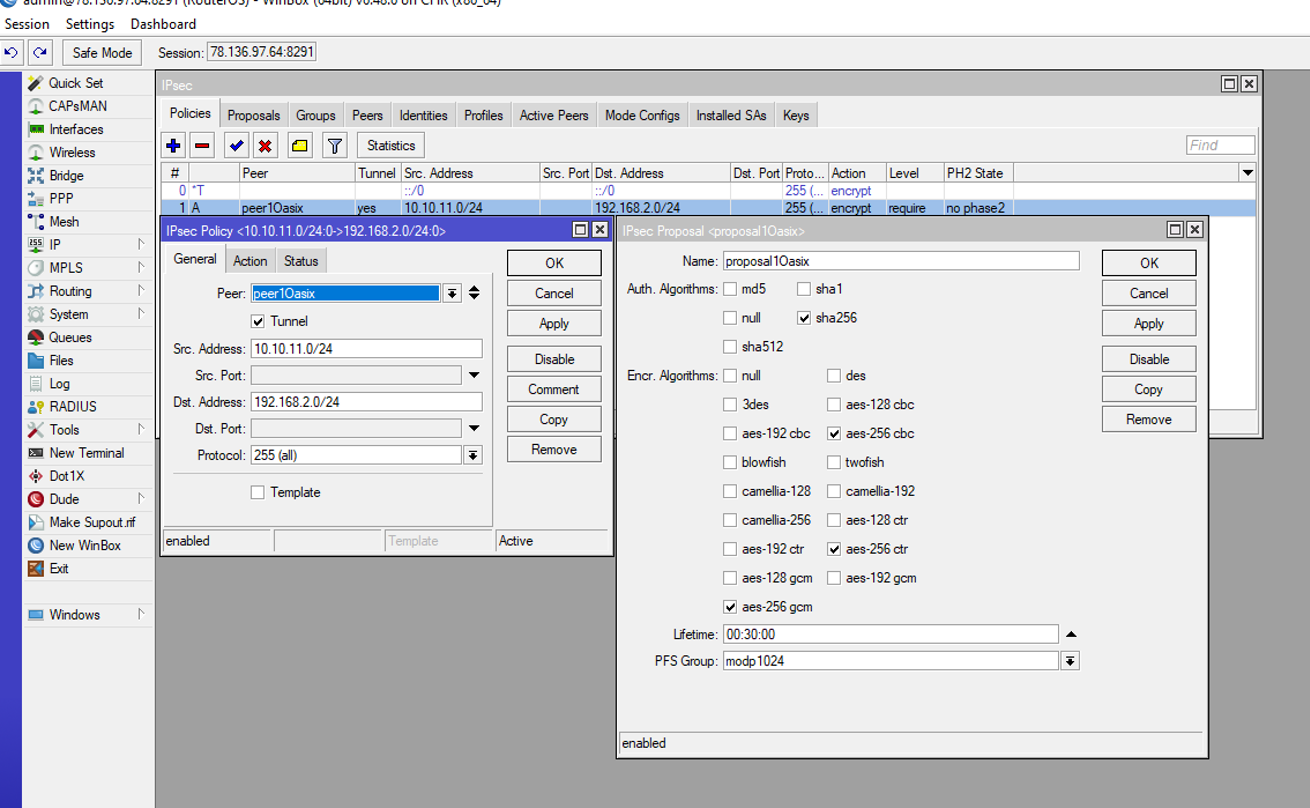Image resolution: width=1310 pixels, height=808 pixels.
Task: Expand the IP submenu in sidebar
Action: click(141, 244)
